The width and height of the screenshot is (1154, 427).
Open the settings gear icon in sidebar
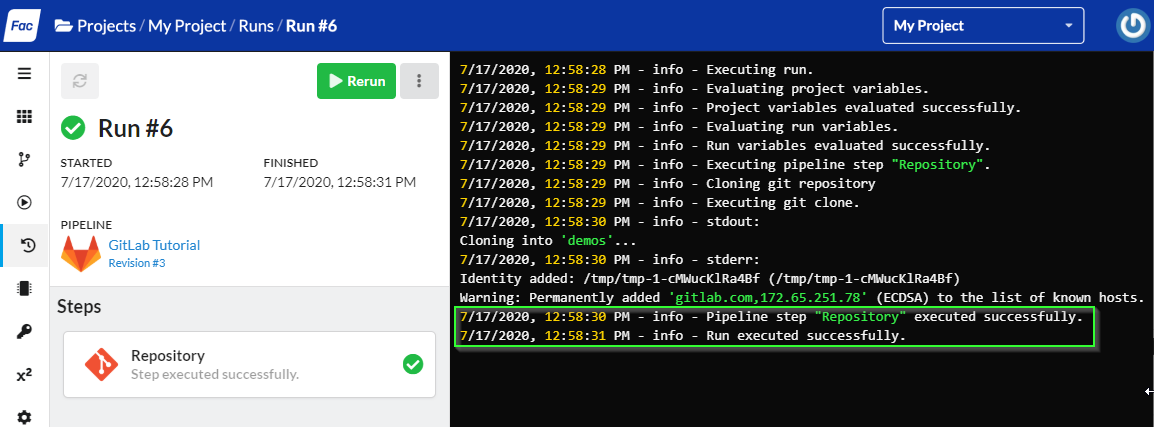point(24,417)
